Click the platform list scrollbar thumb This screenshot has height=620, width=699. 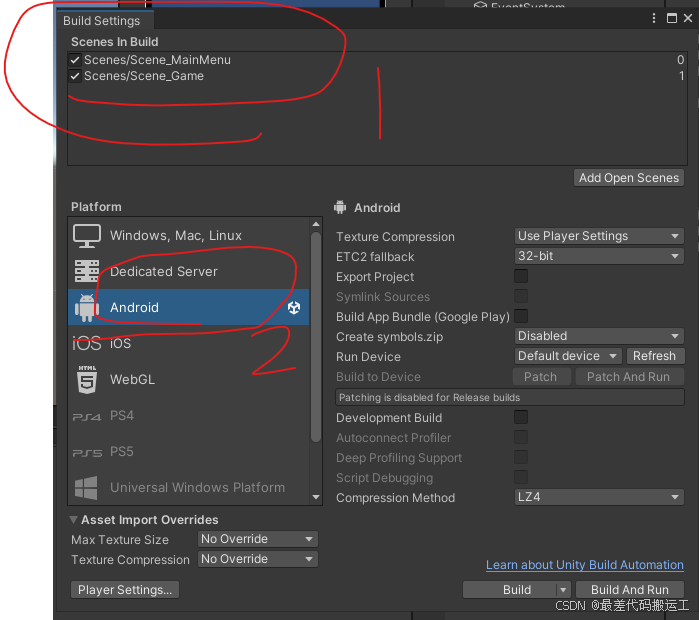tap(316, 337)
